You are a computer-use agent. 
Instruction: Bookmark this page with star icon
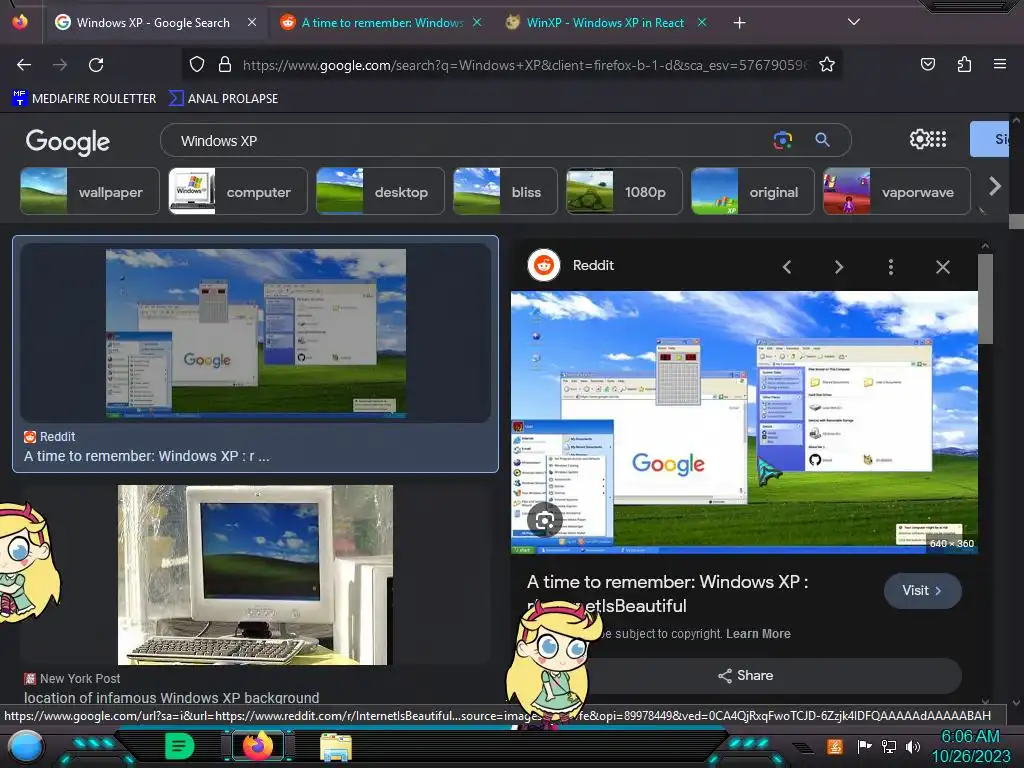click(x=827, y=64)
